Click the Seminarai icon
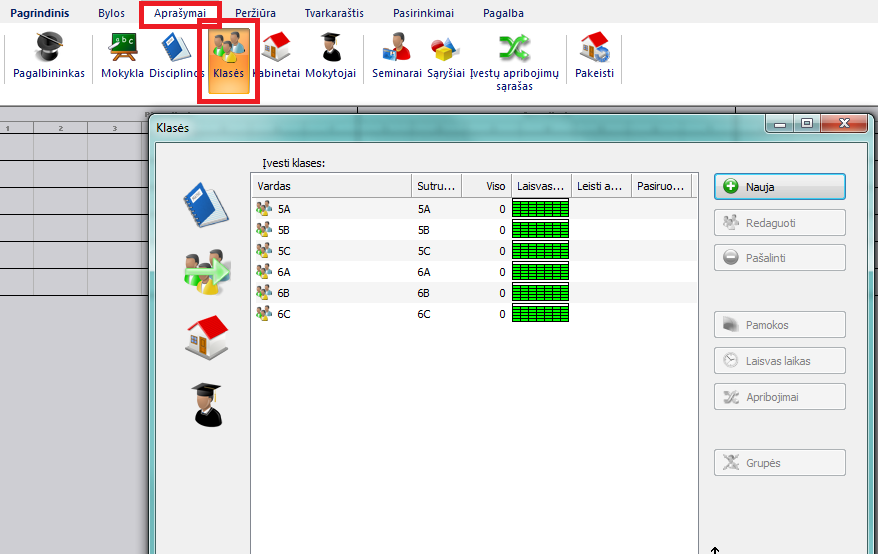Image resolution: width=878 pixels, height=554 pixels. coord(396,57)
